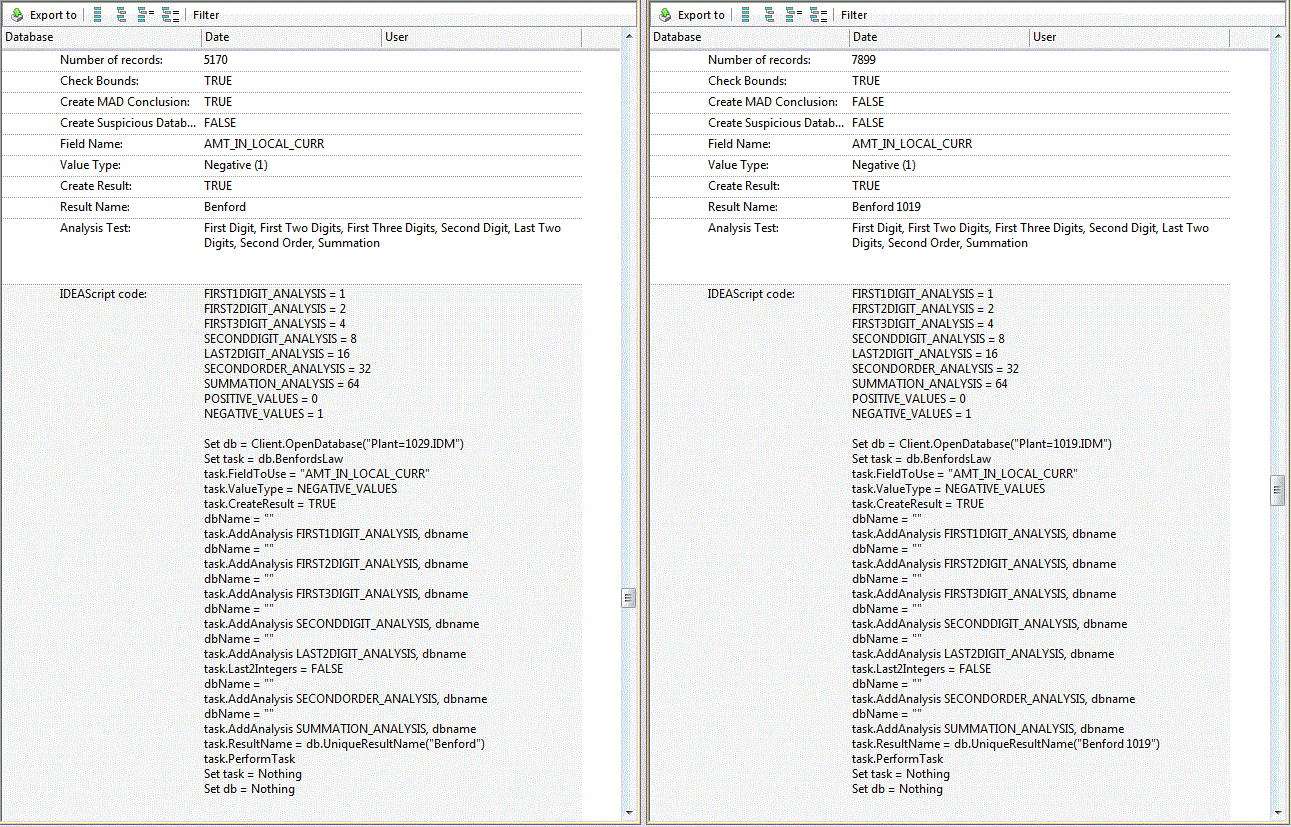
Task: Open Filter in the right panel toolbar
Action: 855,14
